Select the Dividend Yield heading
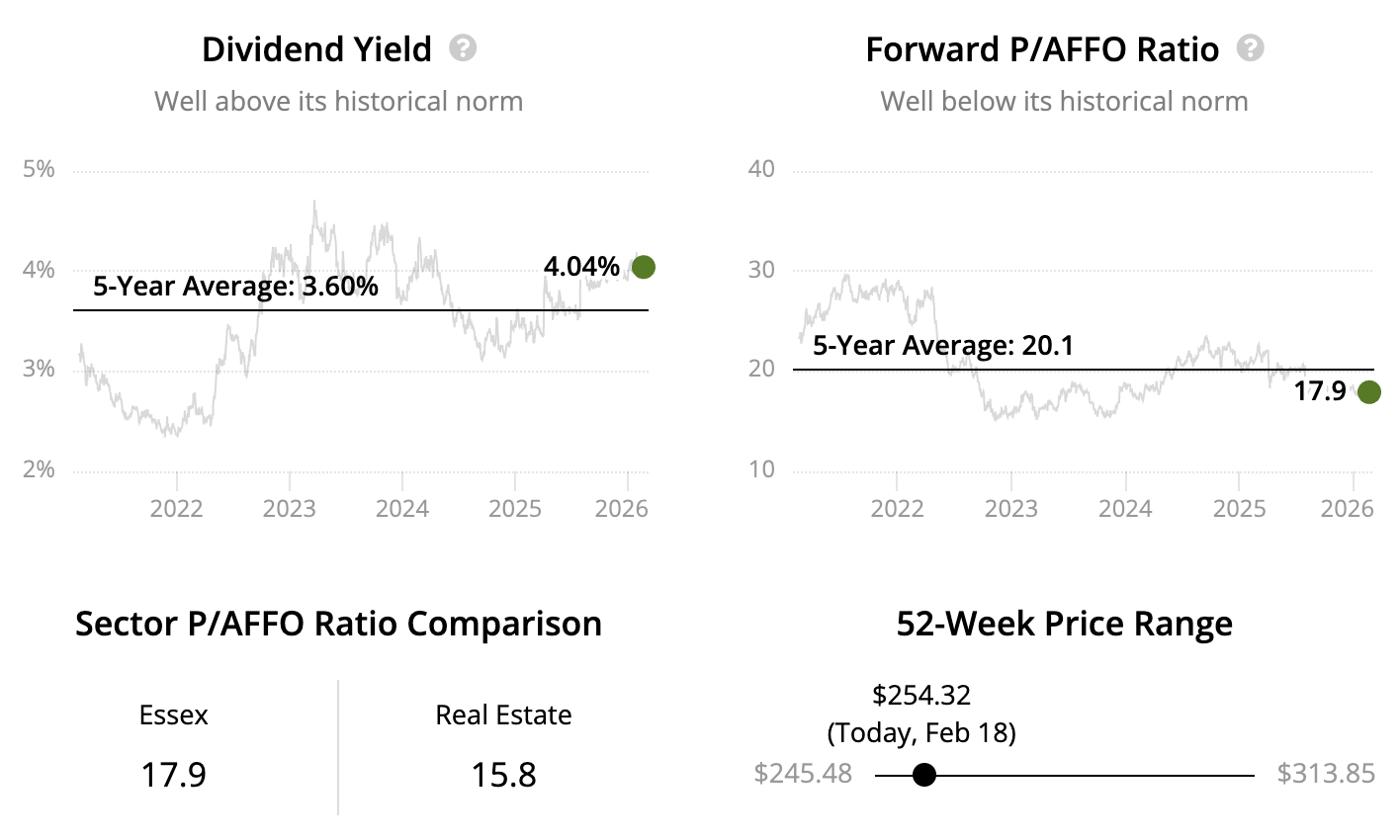The height and width of the screenshot is (840, 1400). point(316,49)
